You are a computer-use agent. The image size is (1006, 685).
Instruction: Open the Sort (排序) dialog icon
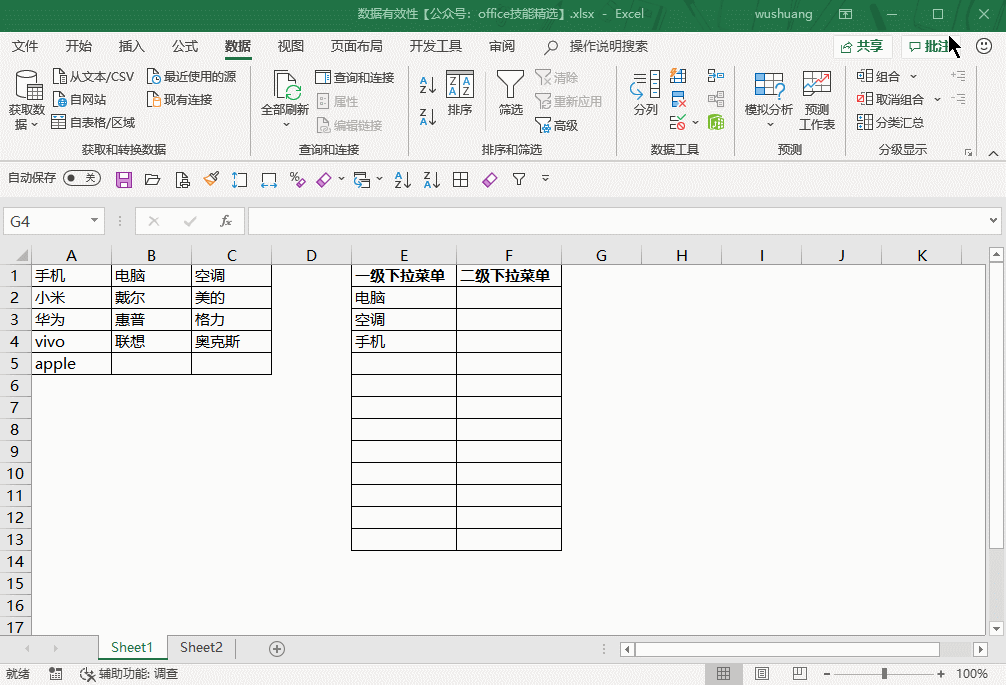(x=460, y=92)
